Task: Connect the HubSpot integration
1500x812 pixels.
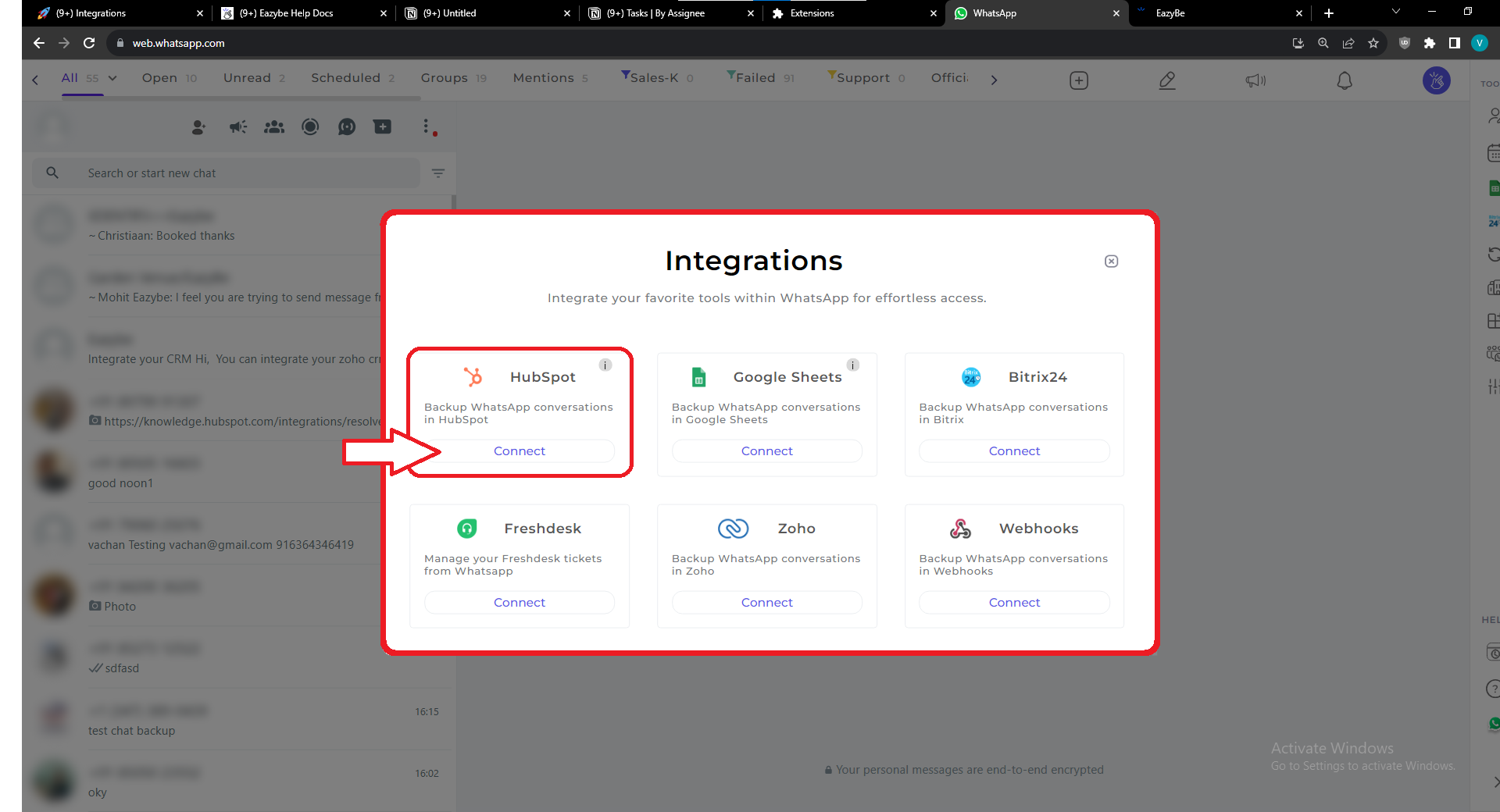Action: tap(519, 451)
